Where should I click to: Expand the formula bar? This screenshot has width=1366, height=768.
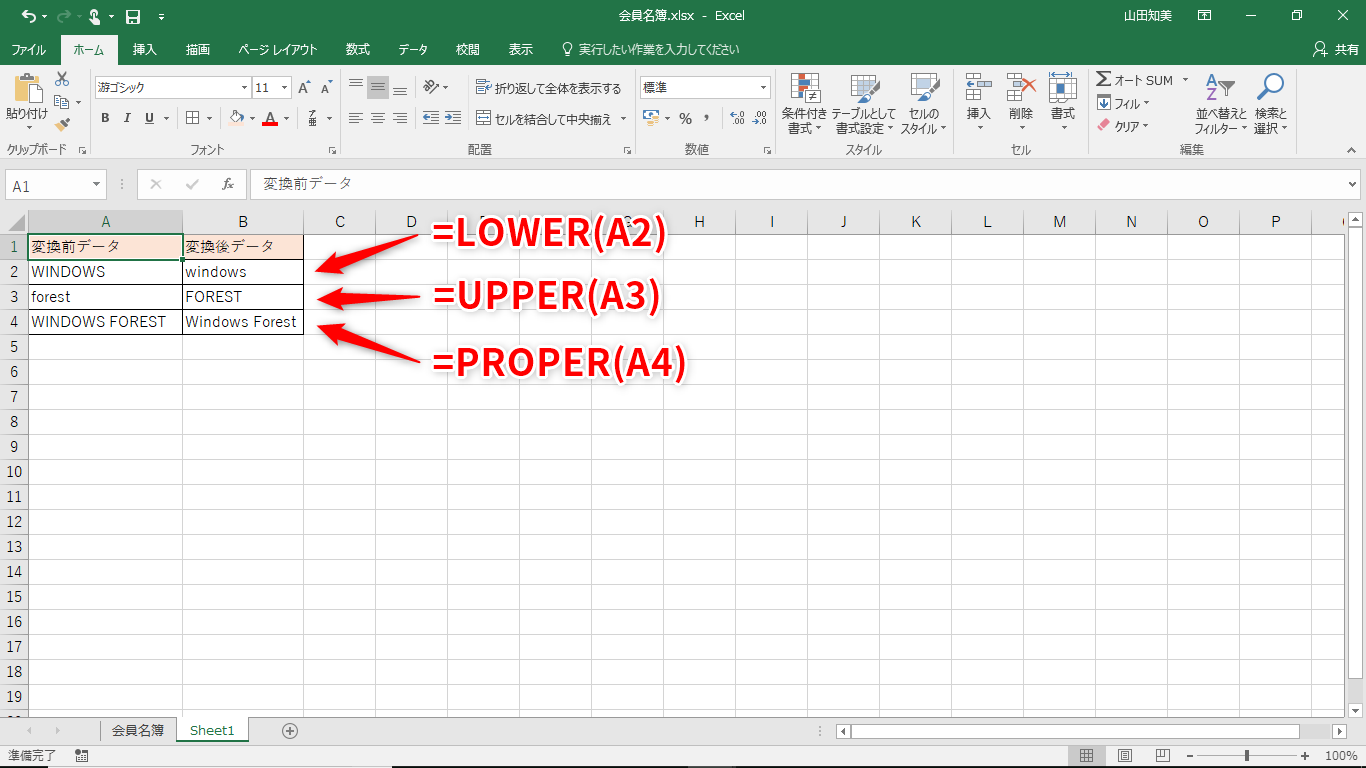point(1353,185)
